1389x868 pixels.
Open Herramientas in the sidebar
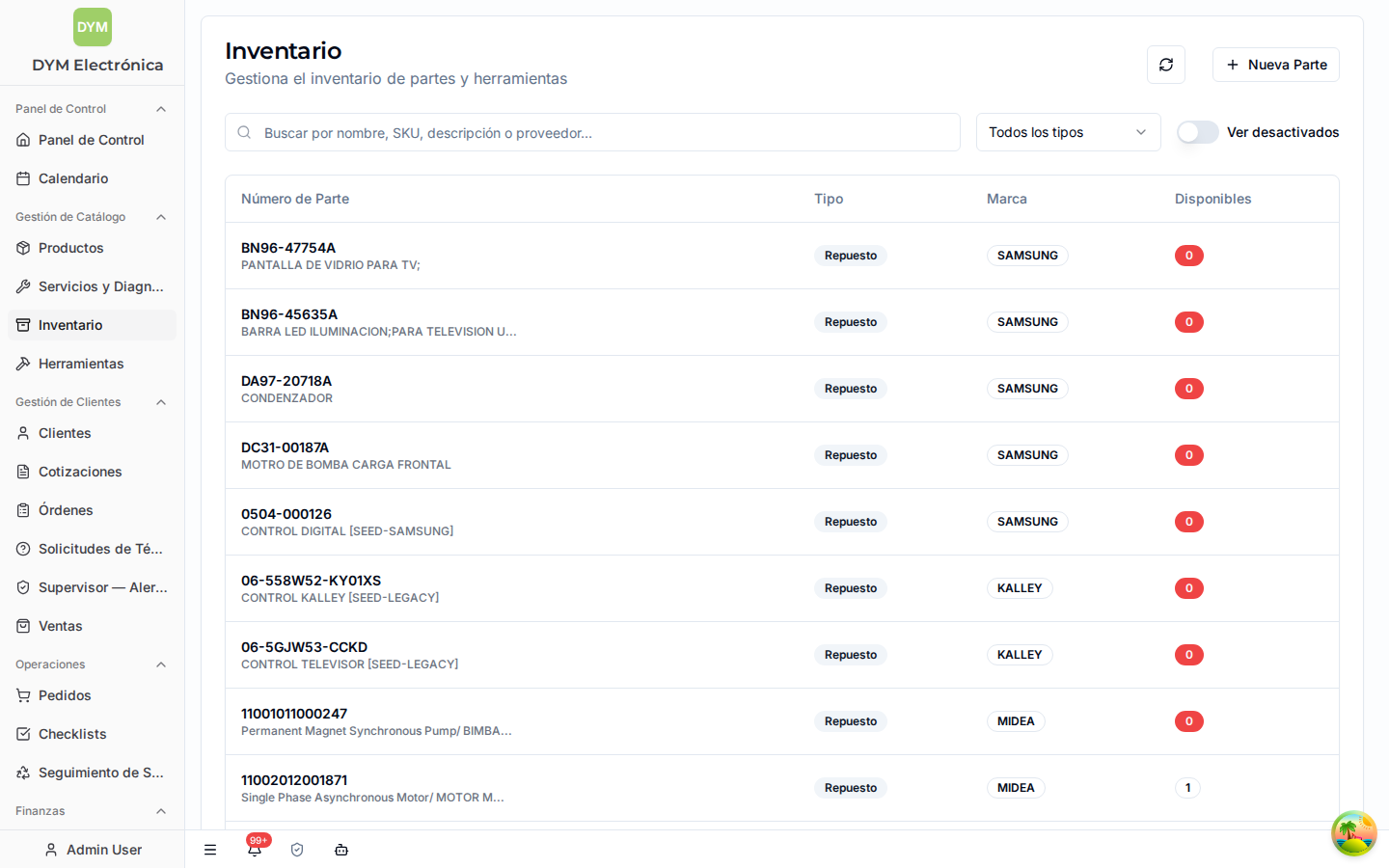[x=92, y=364]
